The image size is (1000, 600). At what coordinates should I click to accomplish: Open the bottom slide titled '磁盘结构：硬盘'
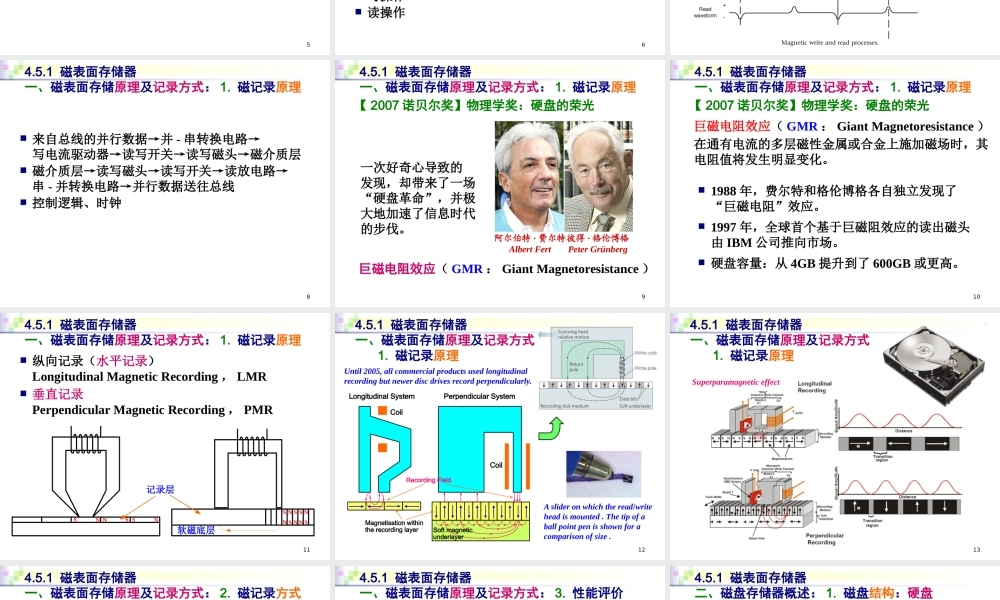pos(835,583)
